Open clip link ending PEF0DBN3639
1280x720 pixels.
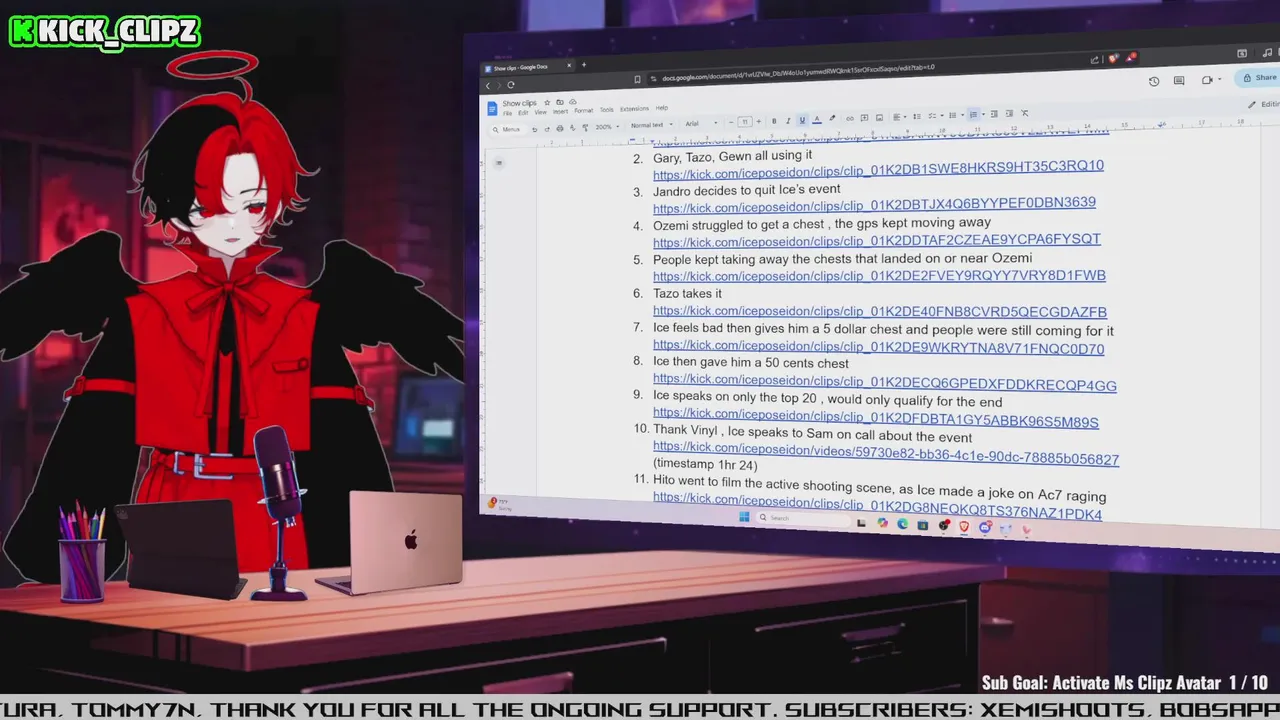coord(874,204)
